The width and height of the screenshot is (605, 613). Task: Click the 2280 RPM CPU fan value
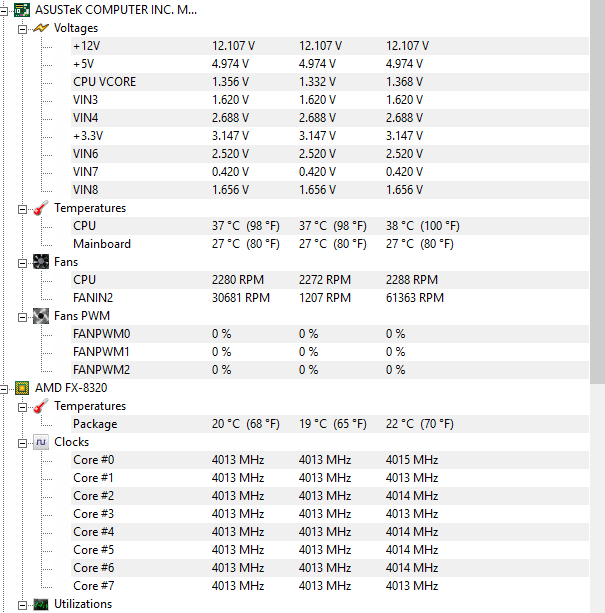[238, 280]
